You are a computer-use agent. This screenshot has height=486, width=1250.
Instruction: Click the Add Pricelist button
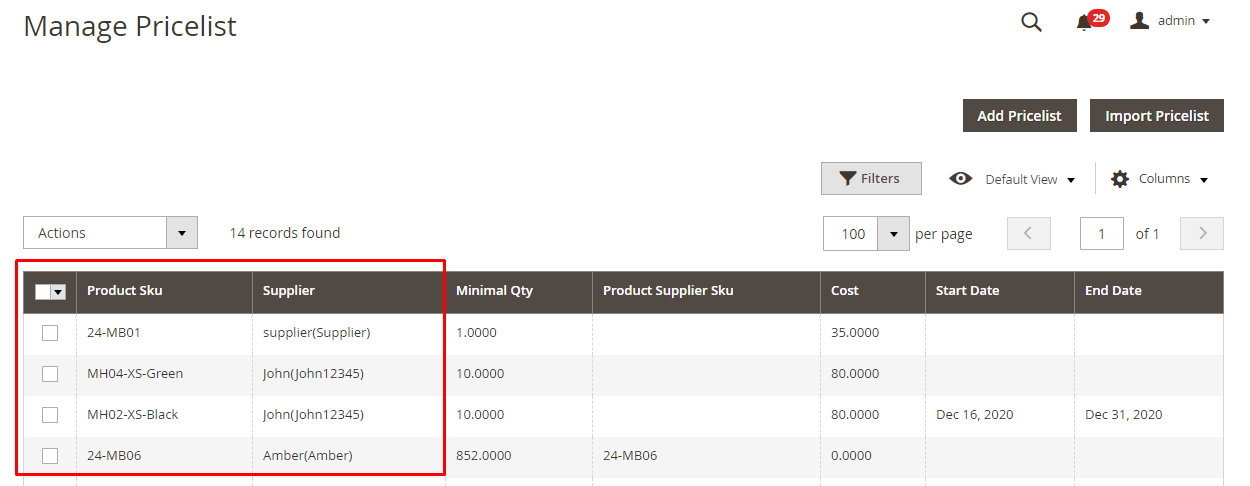coord(1019,116)
